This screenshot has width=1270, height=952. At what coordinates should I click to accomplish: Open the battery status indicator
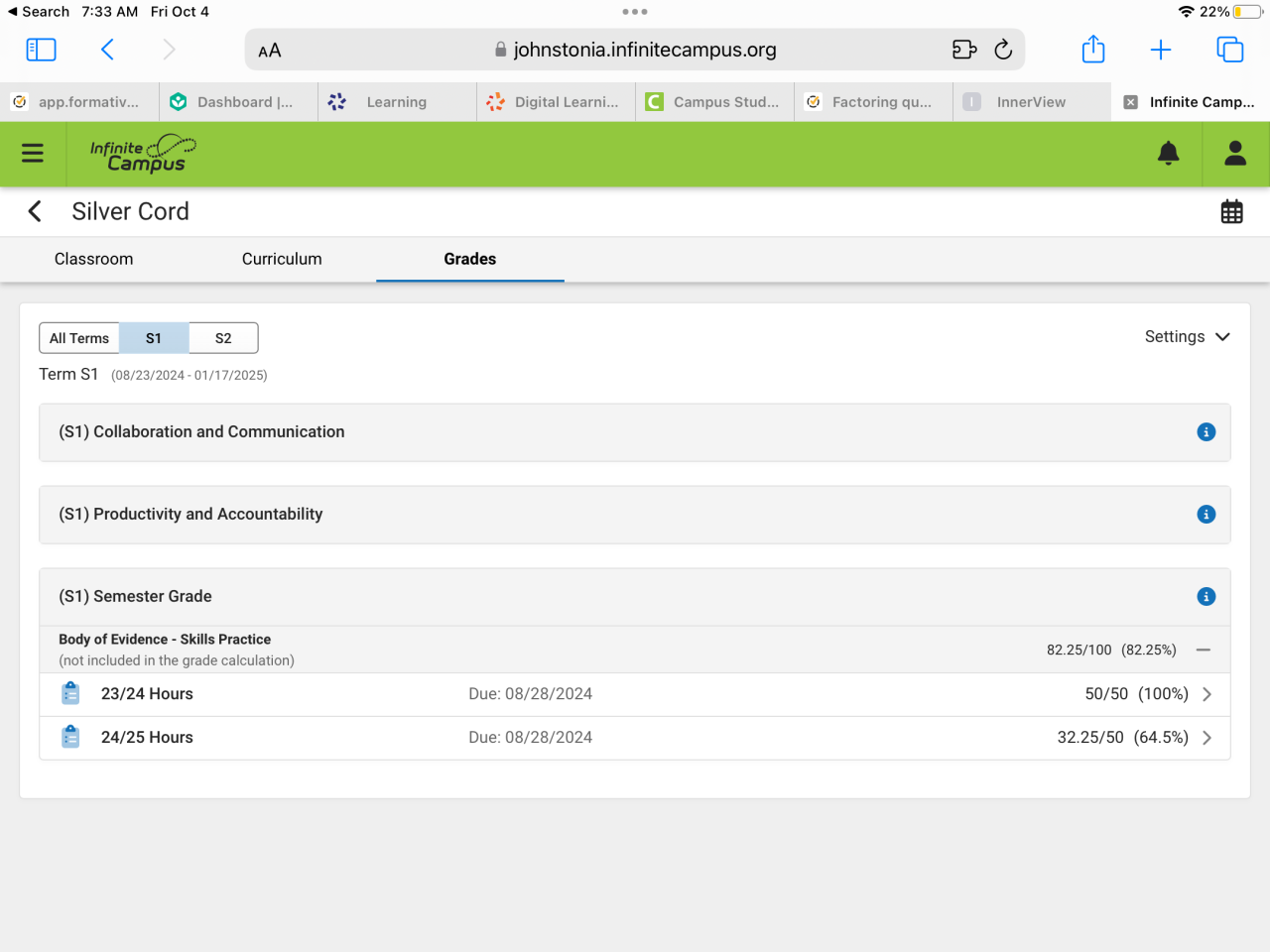point(1247,12)
